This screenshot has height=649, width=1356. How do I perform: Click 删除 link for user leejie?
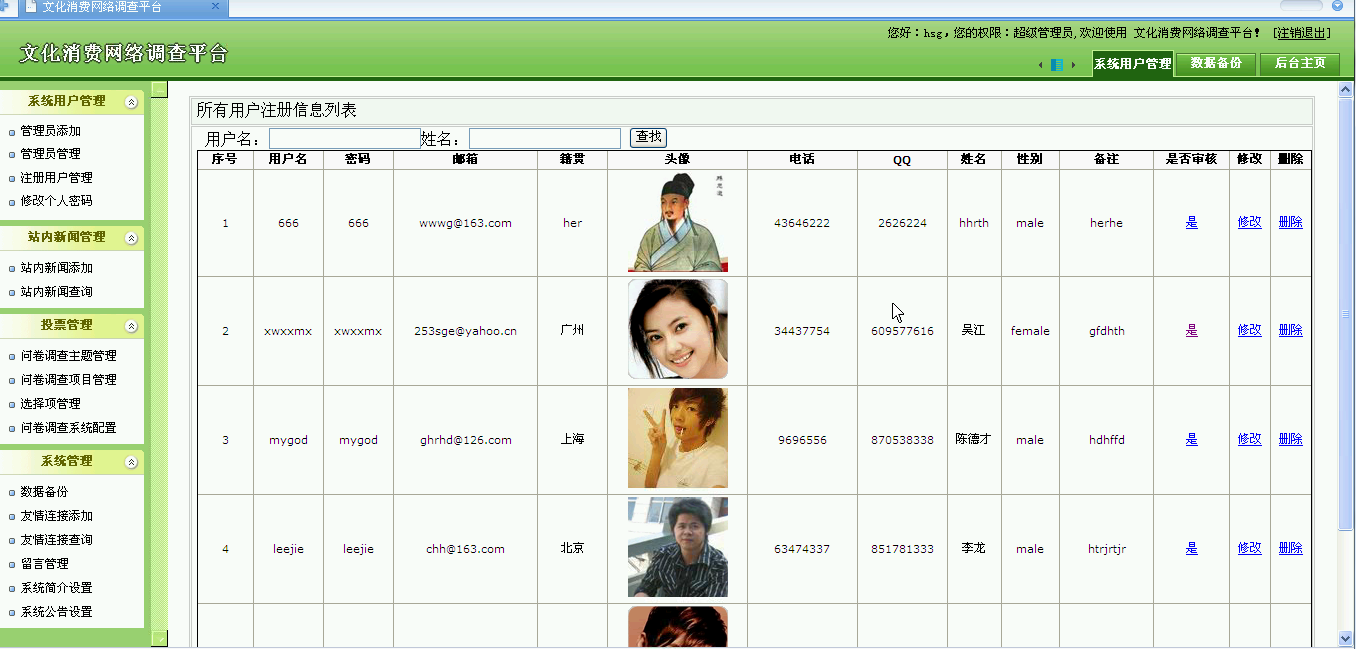1290,548
